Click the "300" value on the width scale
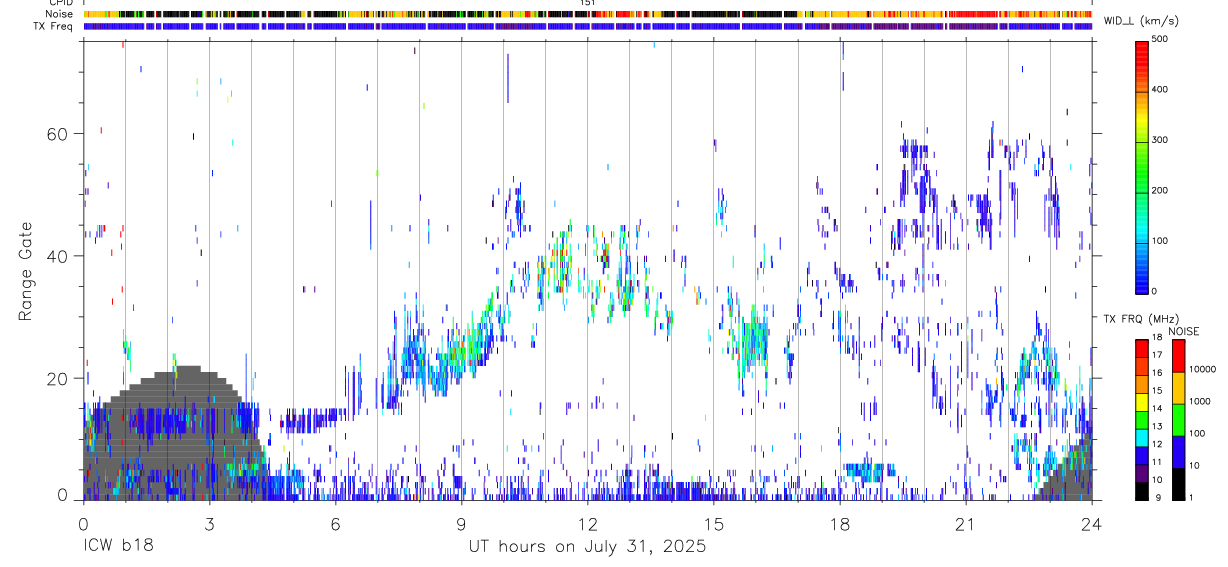The height and width of the screenshot is (567, 1228). click(x=1162, y=140)
